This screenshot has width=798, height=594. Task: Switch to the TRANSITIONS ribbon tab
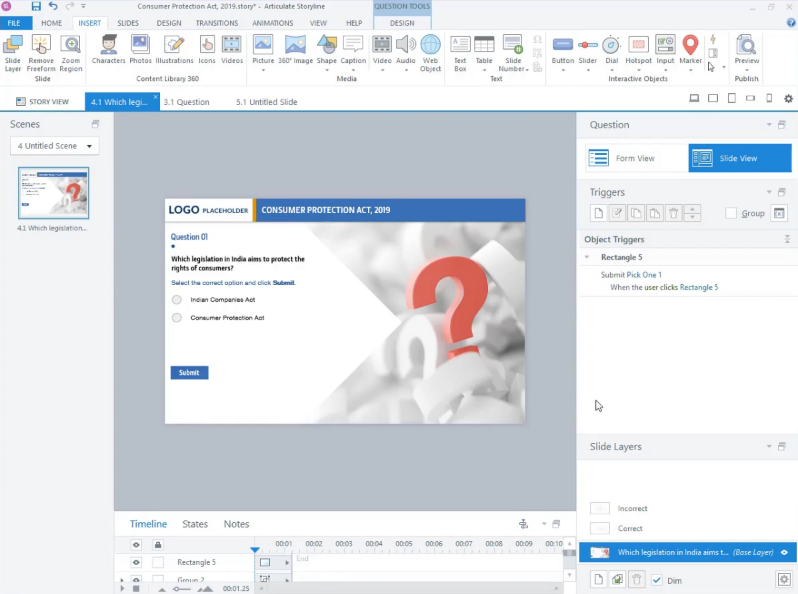point(217,23)
